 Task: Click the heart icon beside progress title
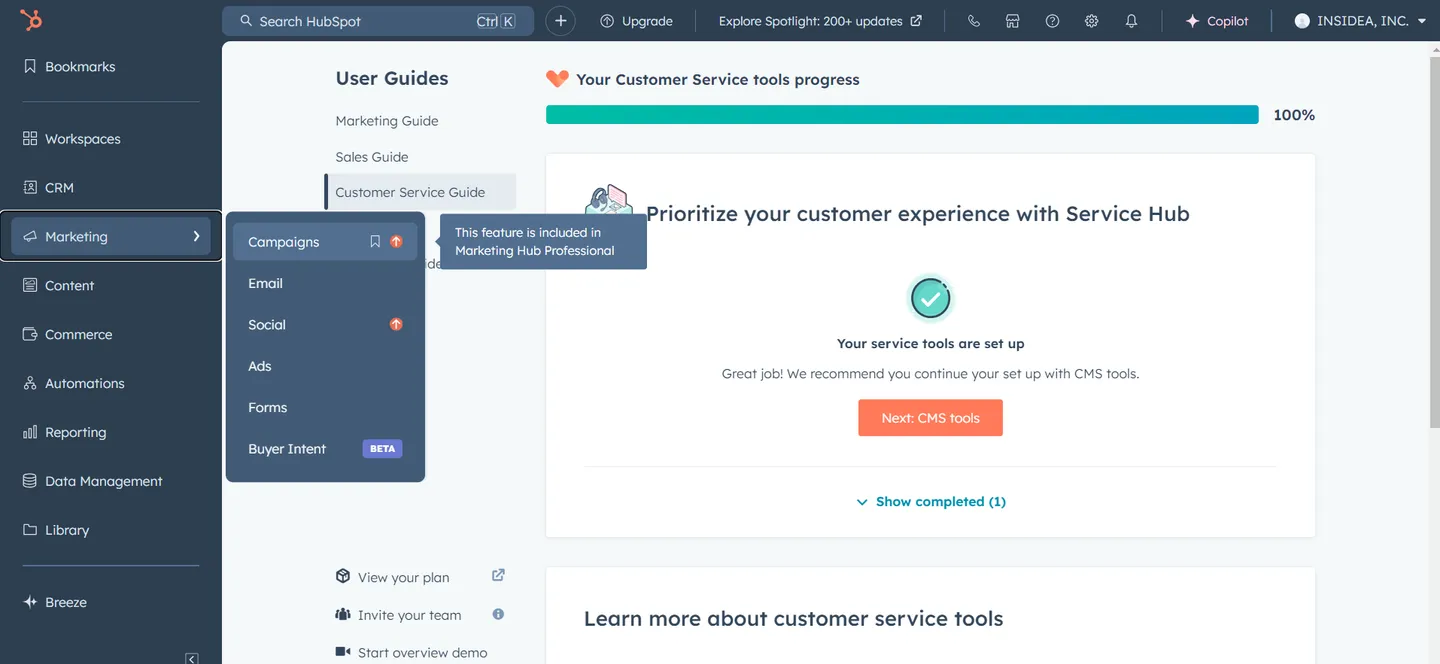557,79
